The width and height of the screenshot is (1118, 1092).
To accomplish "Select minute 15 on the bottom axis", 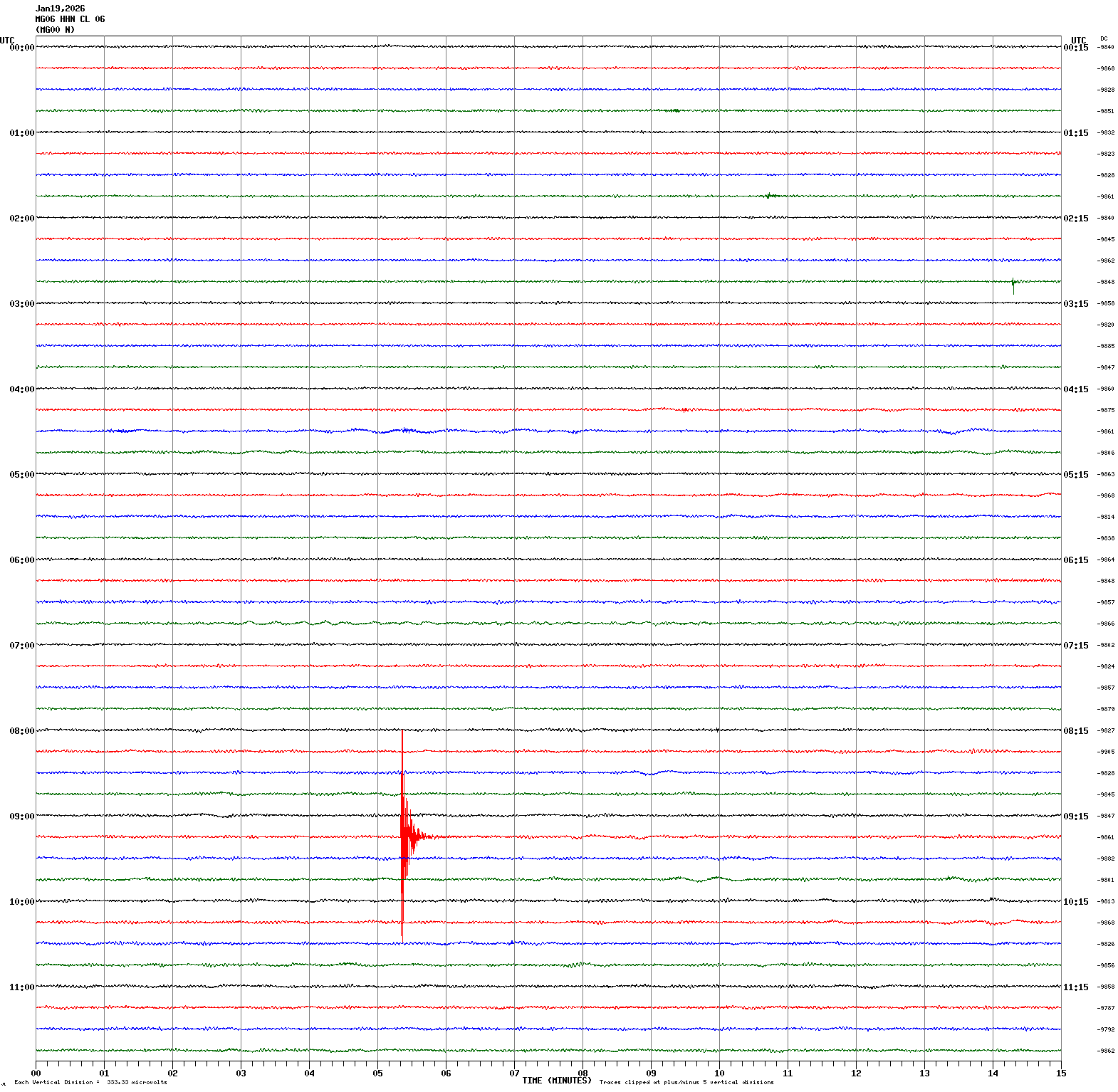I will 1061,1073.
